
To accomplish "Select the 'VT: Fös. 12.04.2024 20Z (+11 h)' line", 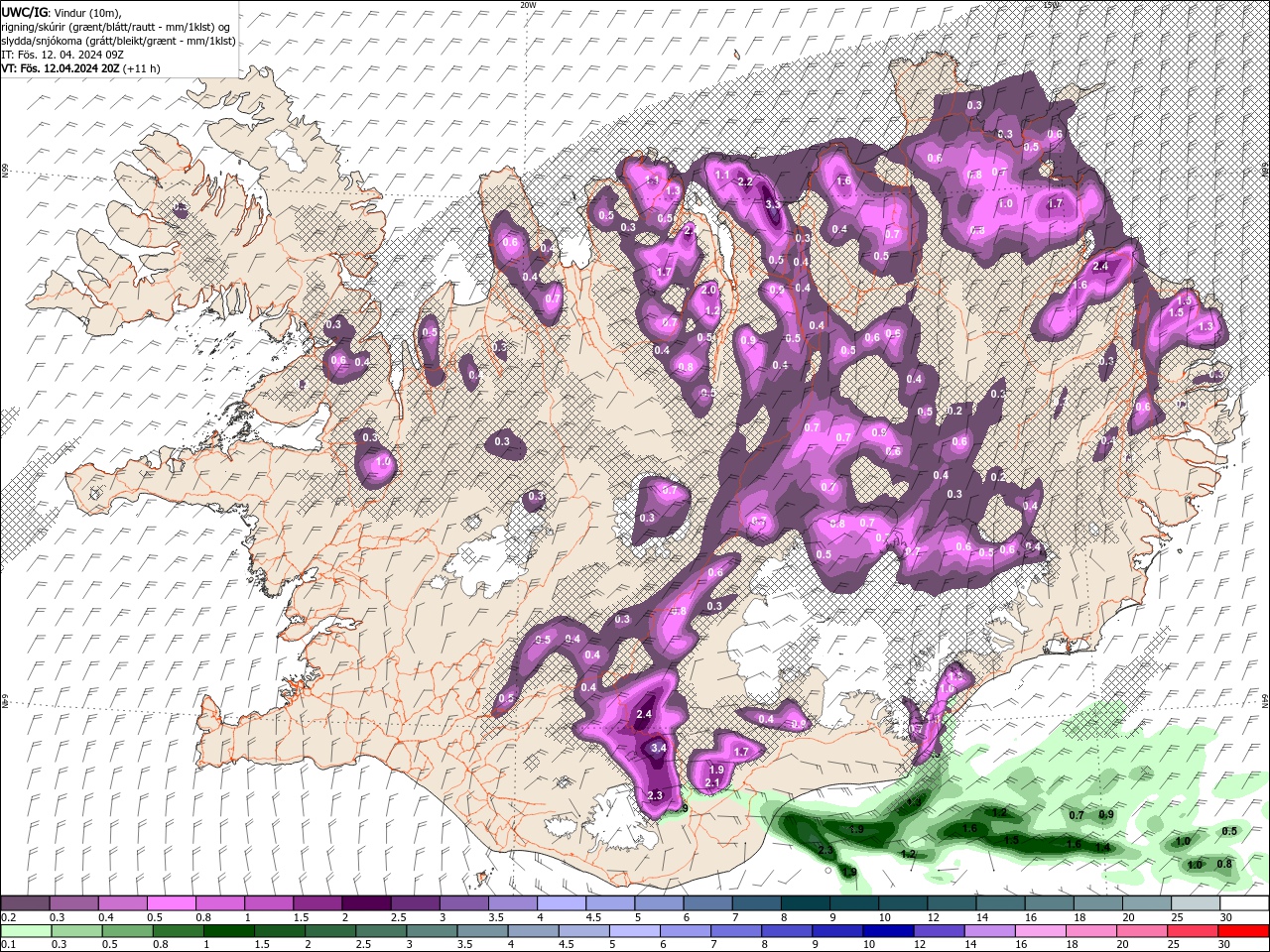I will coord(81,68).
